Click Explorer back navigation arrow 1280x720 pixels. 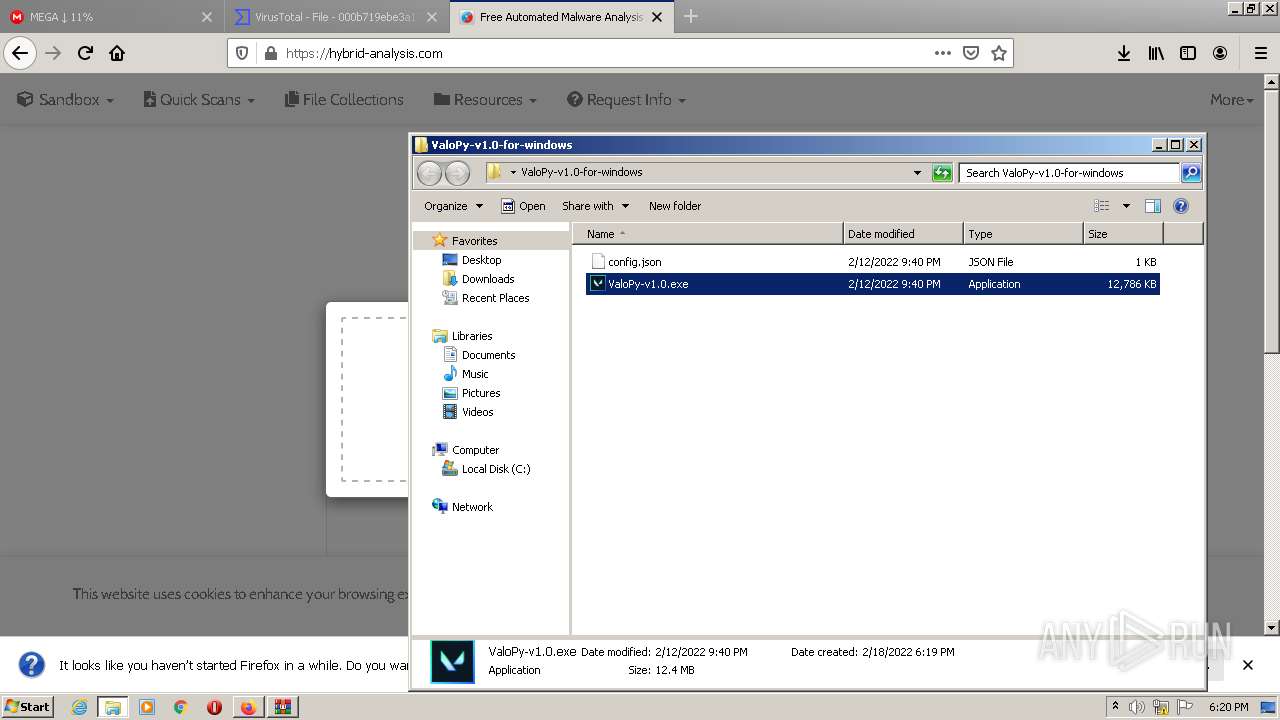(x=429, y=172)
